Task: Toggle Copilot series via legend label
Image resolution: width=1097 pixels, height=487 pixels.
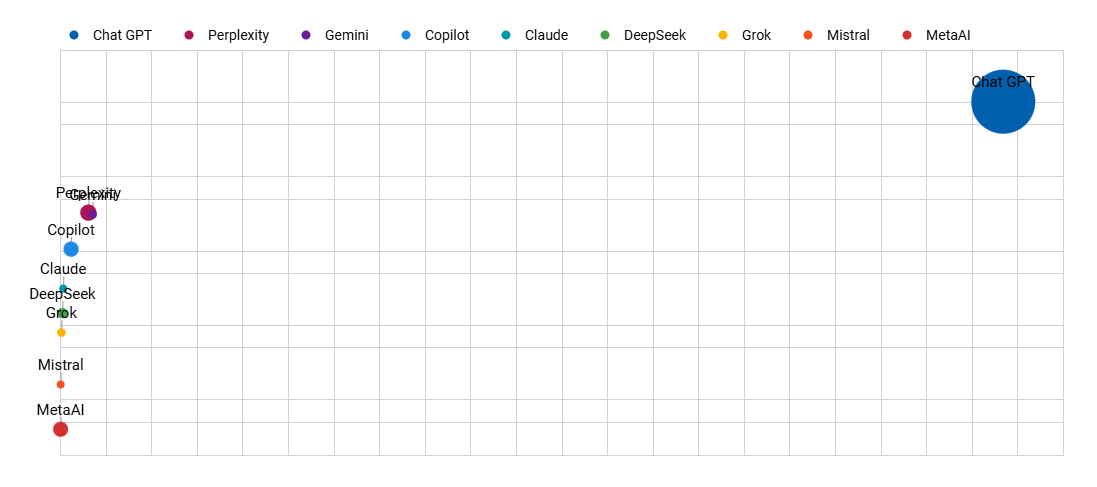Action: [447, 36]
